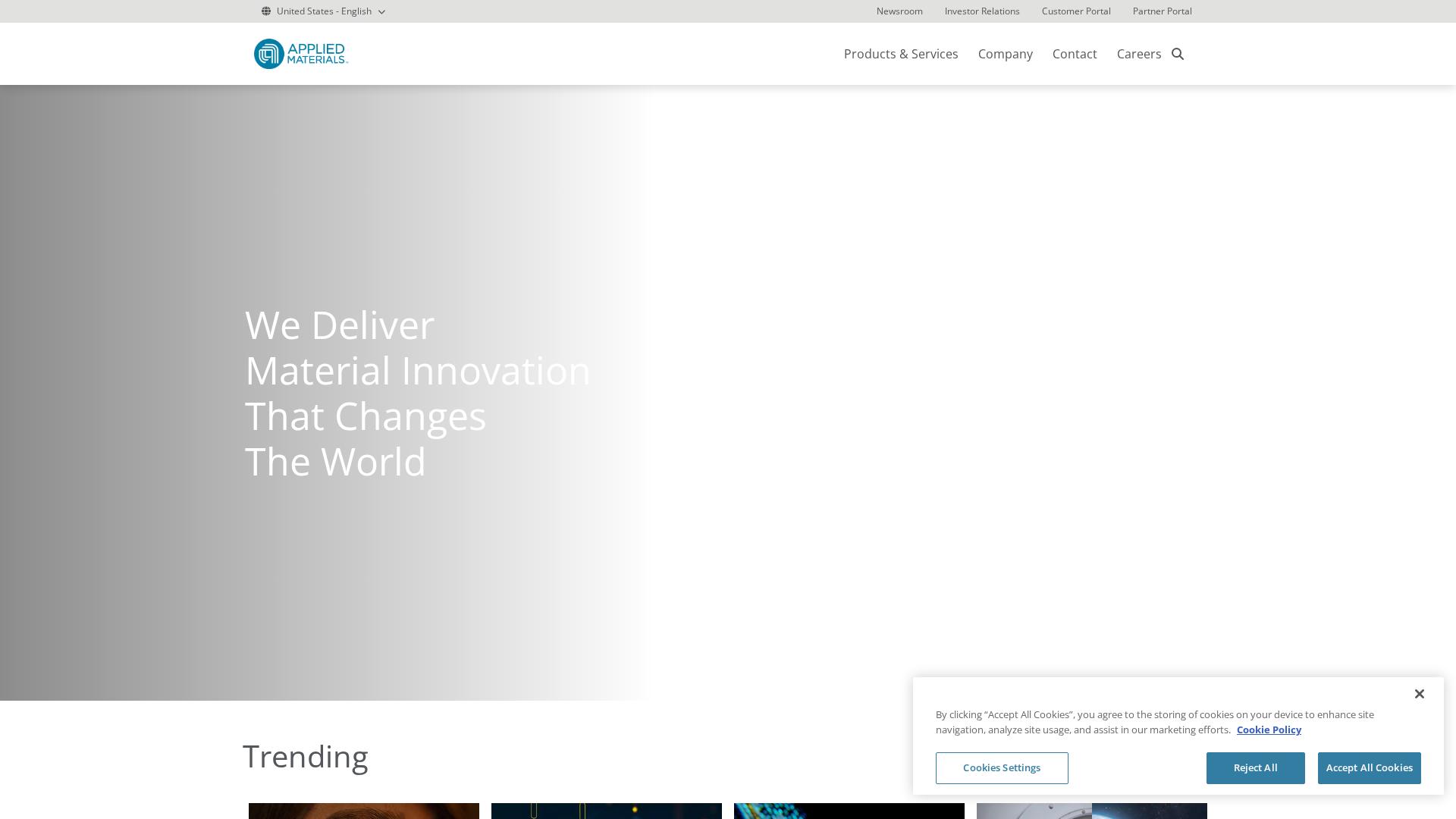Open Investor Relations link

pos(982,11)
